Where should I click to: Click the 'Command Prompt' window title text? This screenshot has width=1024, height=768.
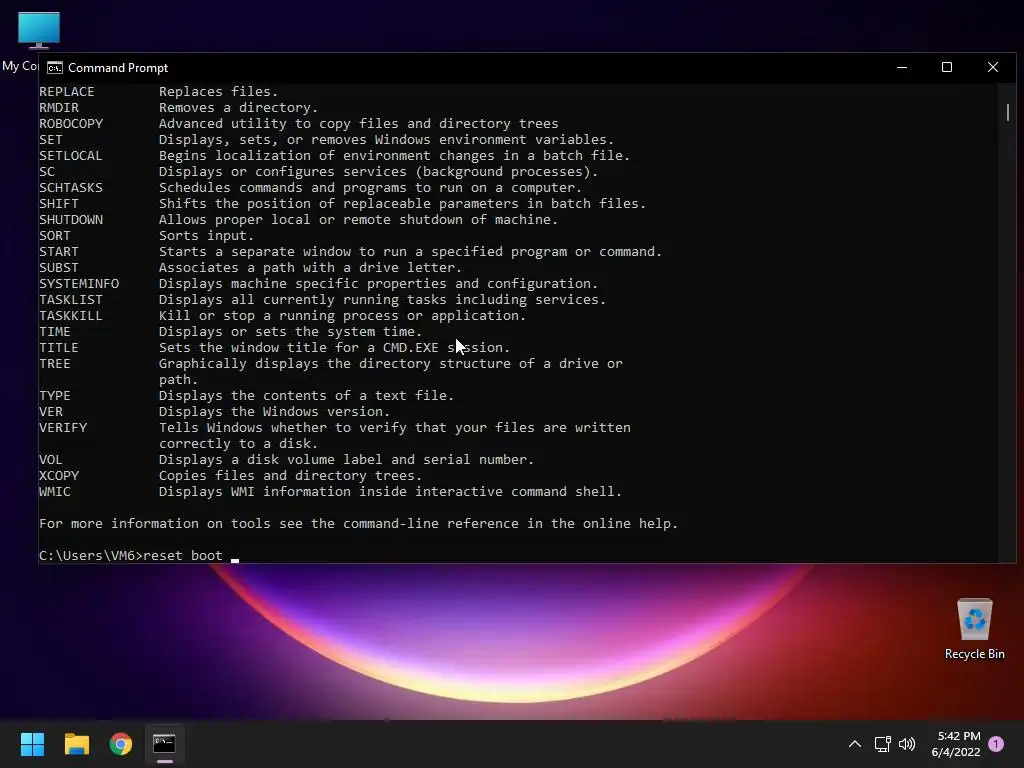pos(118,68)
